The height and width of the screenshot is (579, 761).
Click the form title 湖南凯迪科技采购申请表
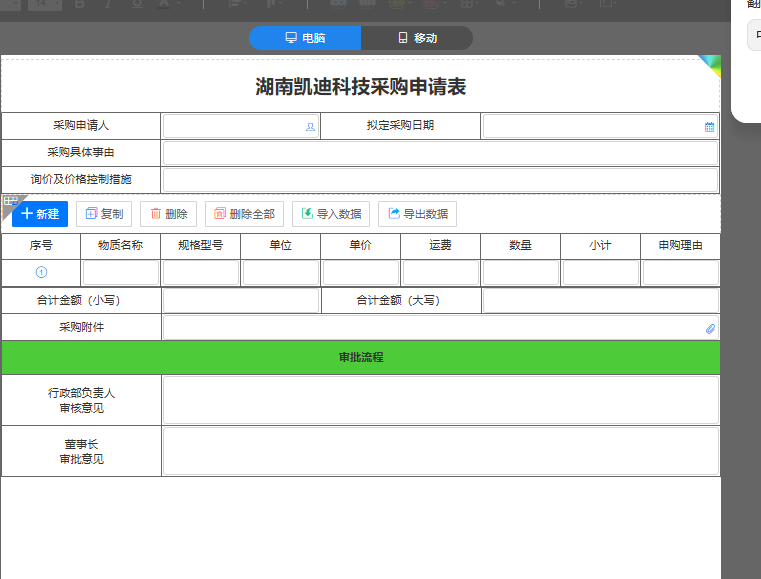361,87
